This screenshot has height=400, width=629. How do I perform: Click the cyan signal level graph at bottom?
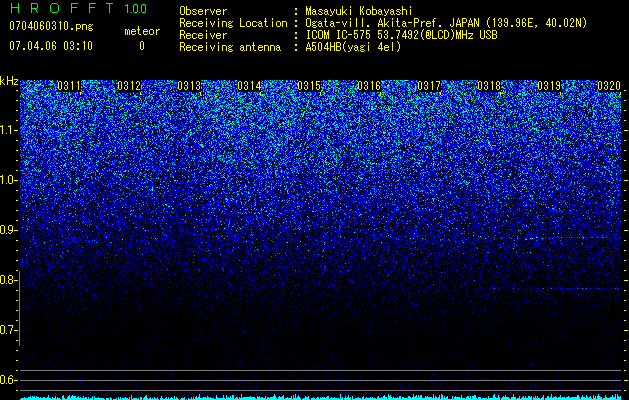tap(321, 397)
